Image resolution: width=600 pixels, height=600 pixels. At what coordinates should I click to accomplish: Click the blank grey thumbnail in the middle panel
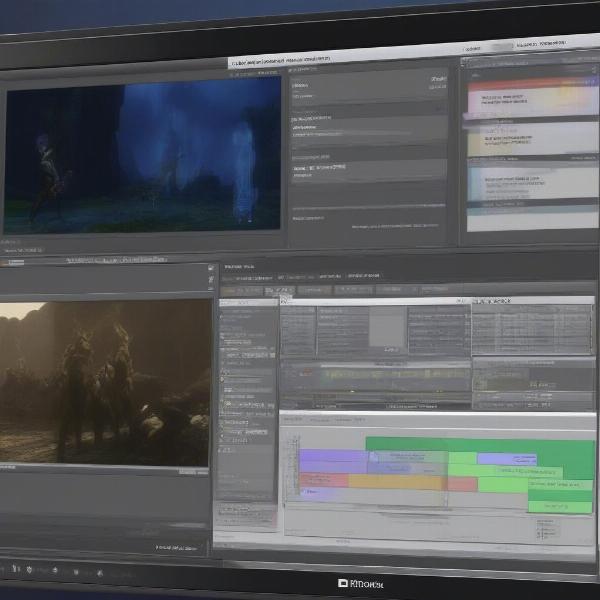pos(387,326)
